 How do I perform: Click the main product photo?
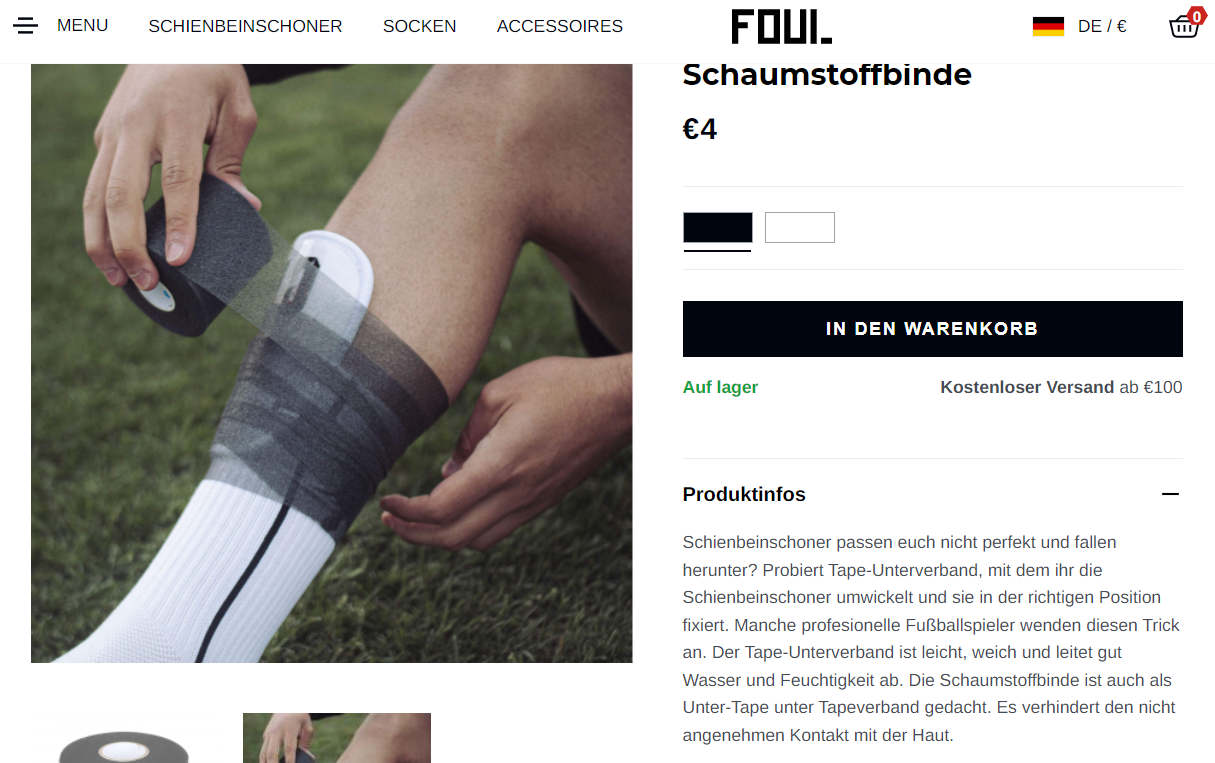point(332,363)
